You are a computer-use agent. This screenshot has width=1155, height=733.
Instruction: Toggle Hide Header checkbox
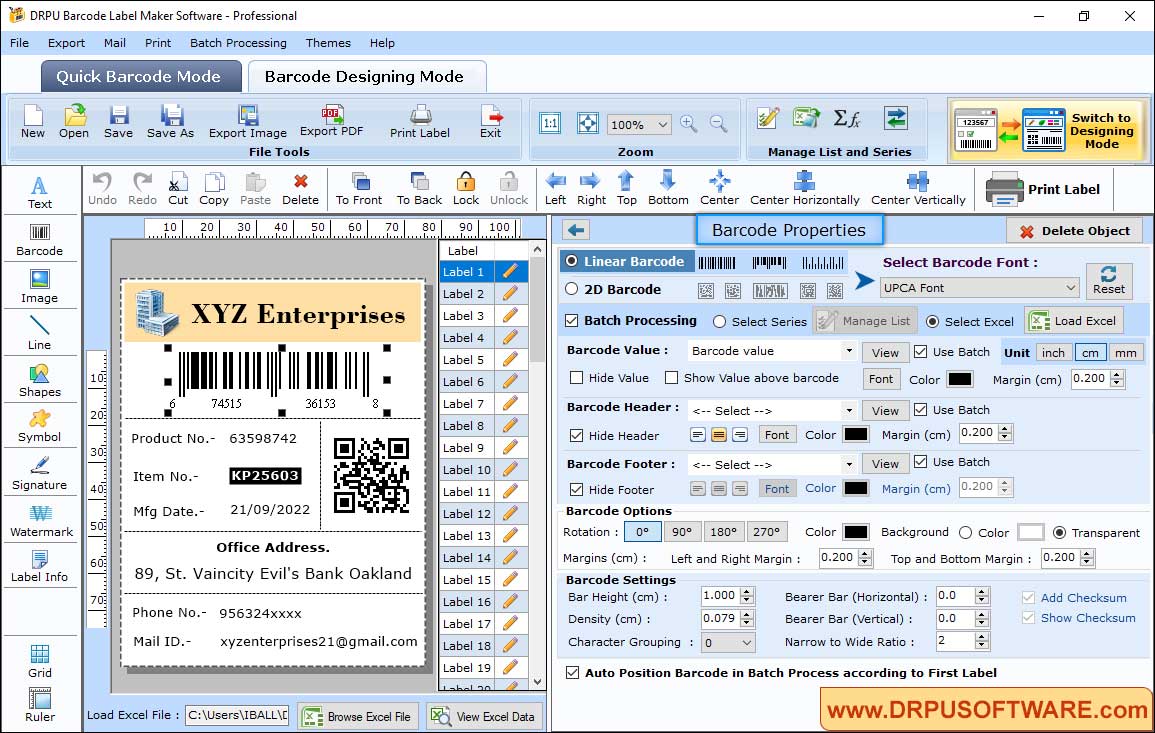click(577, 436)
